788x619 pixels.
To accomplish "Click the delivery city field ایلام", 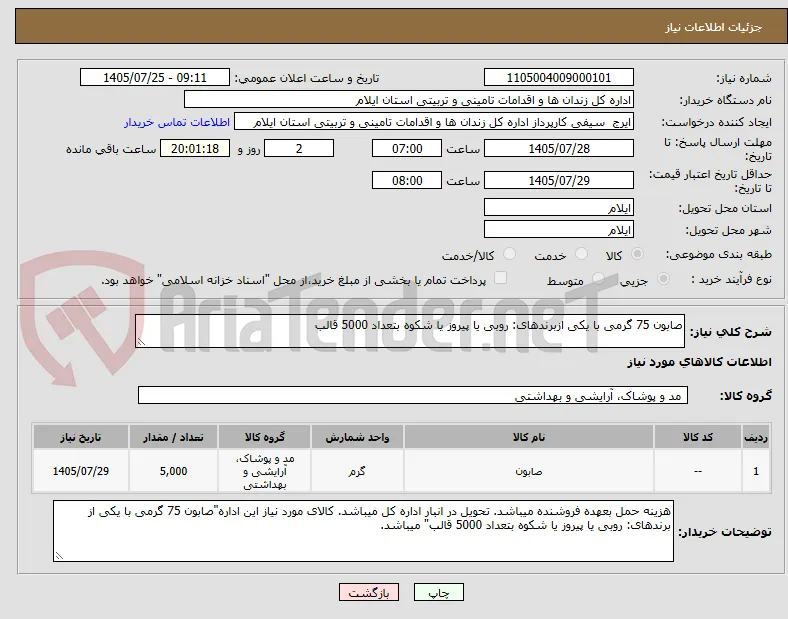I will coord(559,229).
